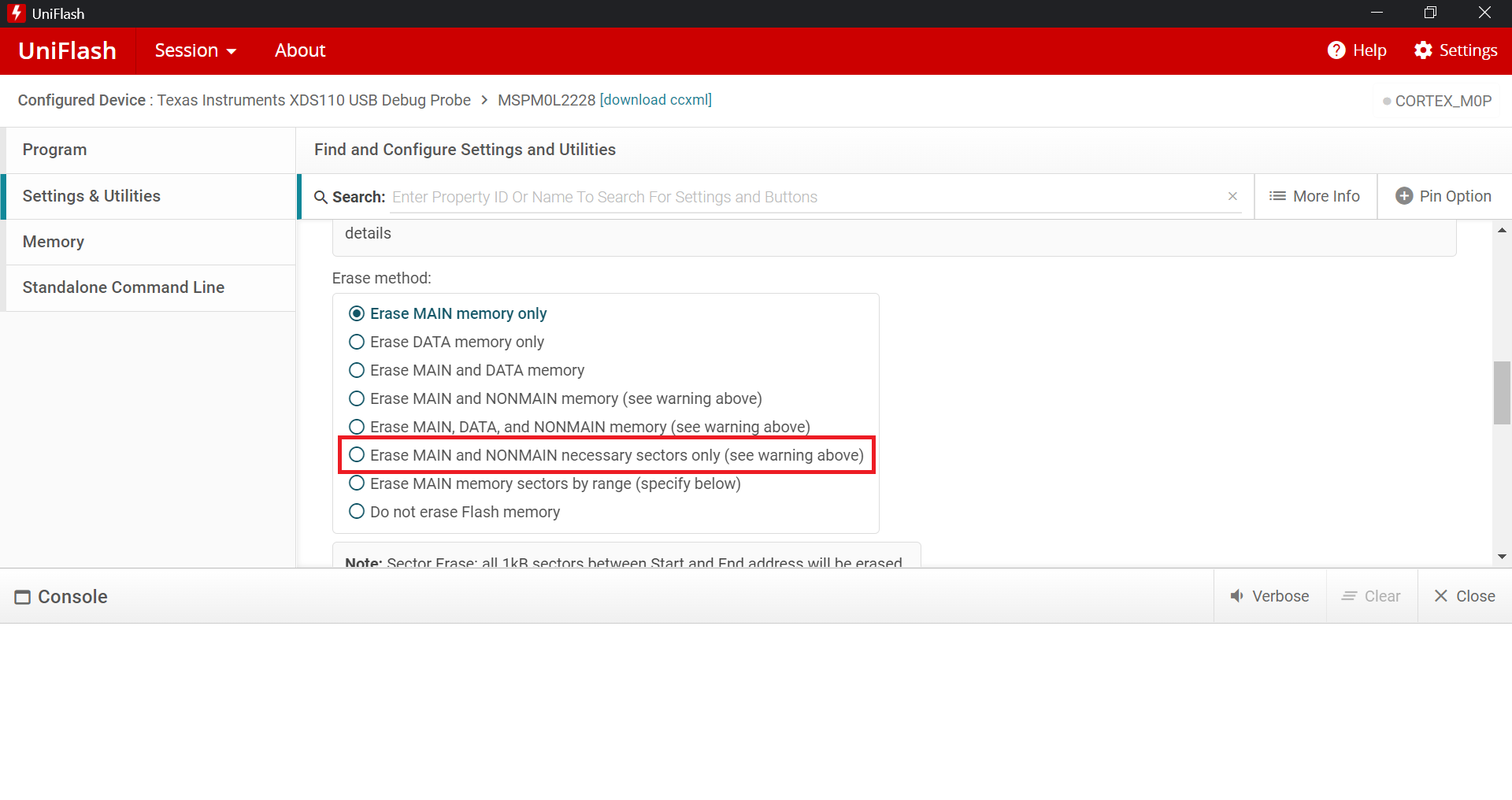The width and height of the screenshot is (1512, 800).
Task: Focus the settings search input field
Action: (x=803, y=197)
